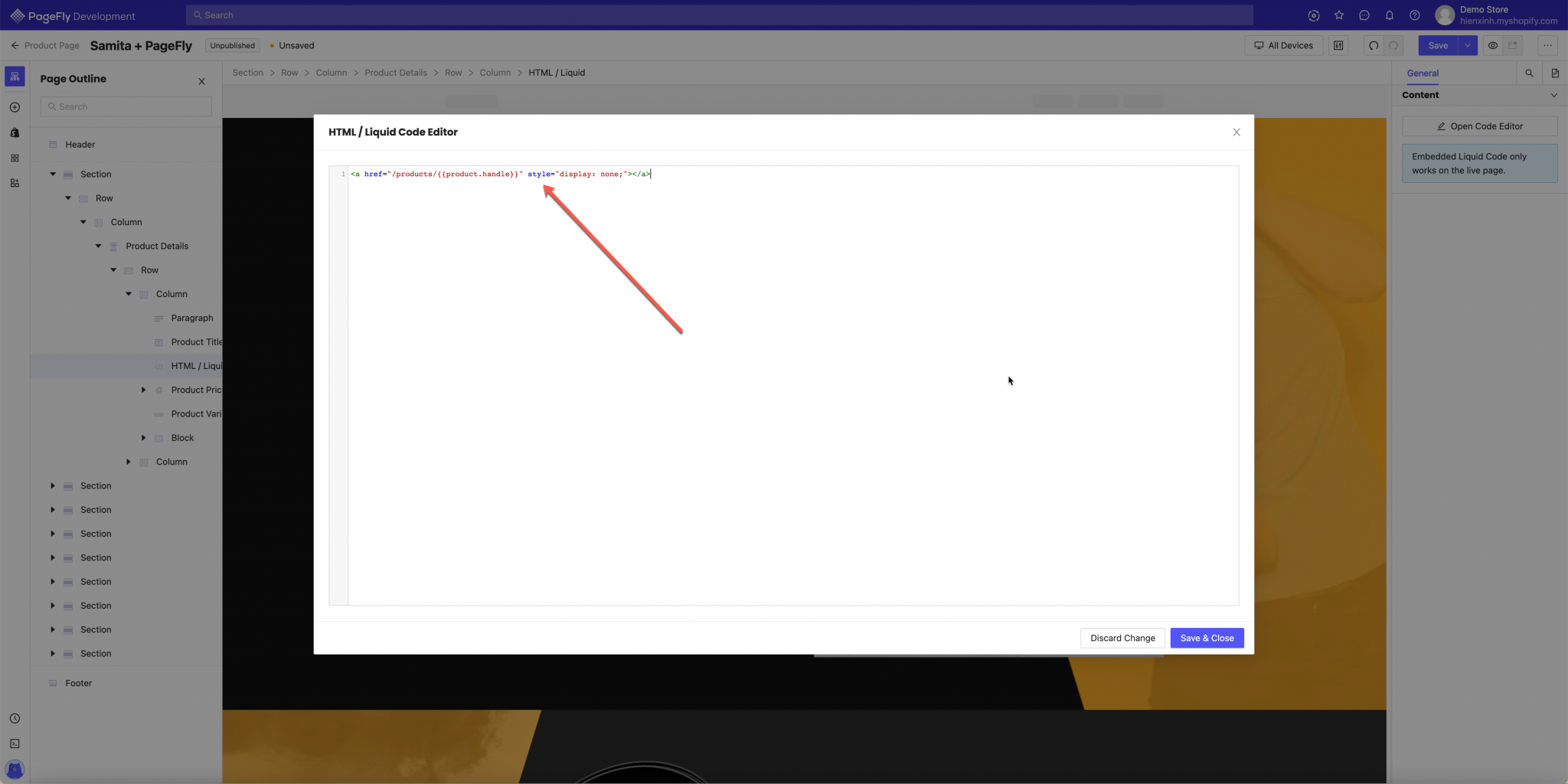Open the notifications bell icon

(1389, 15)
